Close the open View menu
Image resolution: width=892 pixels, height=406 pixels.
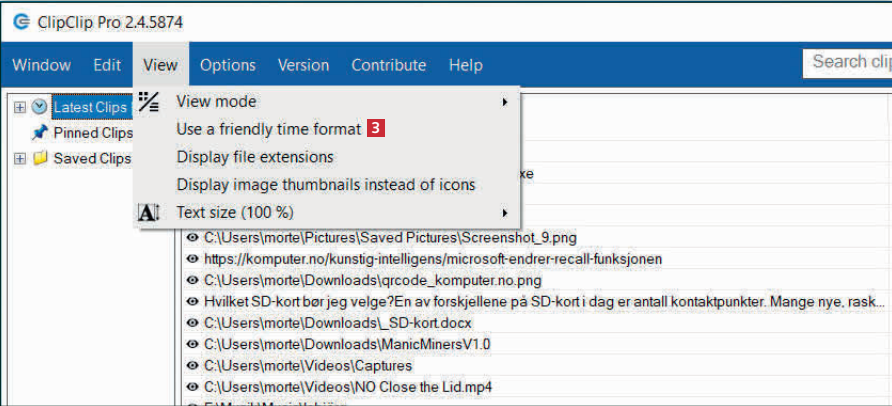(x=160, y=65)
